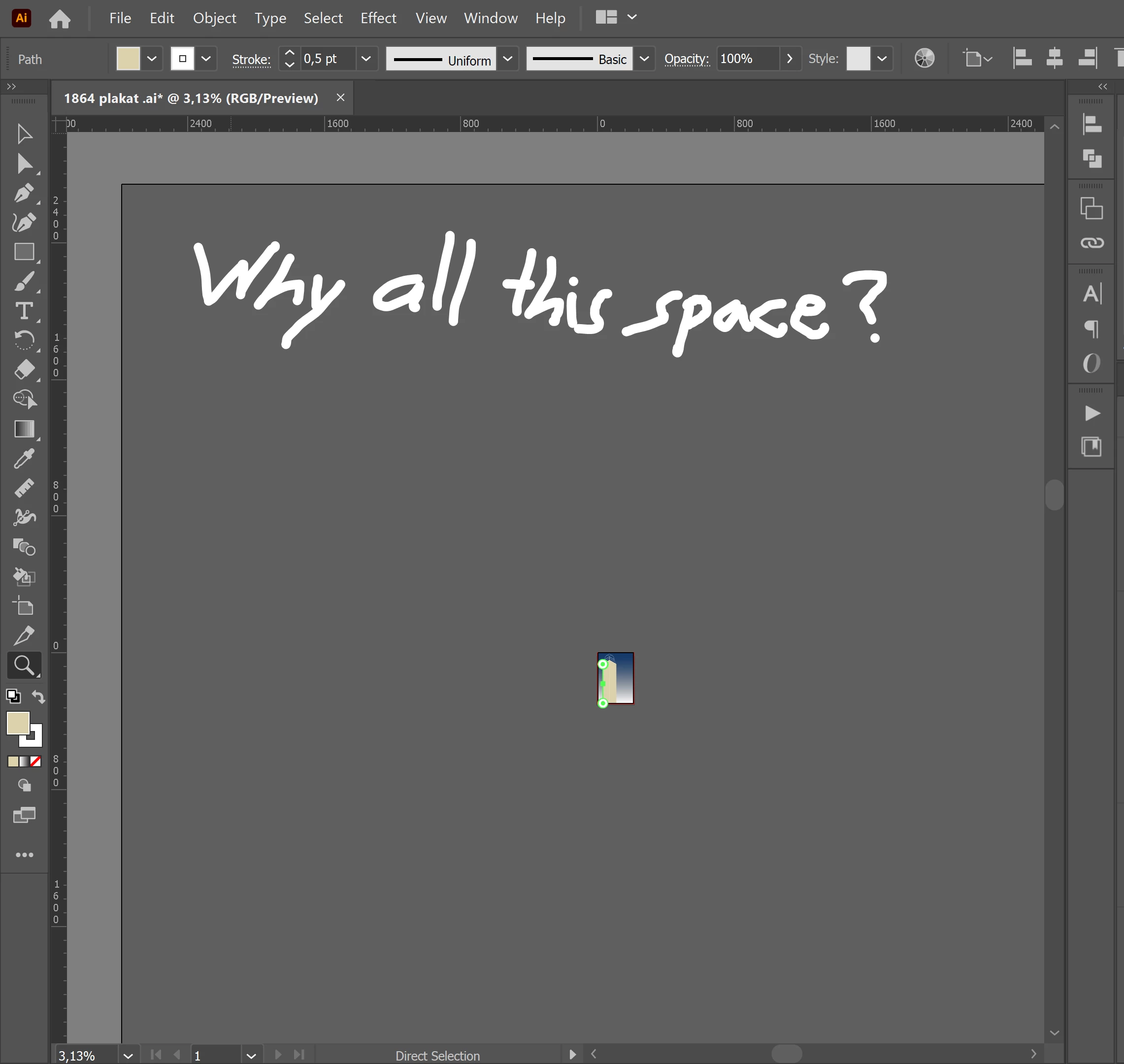The width and height of the screenshot is (1124, 1064).
Task: Expand the Opacity value dropdown
Action: tap(790, 59)
